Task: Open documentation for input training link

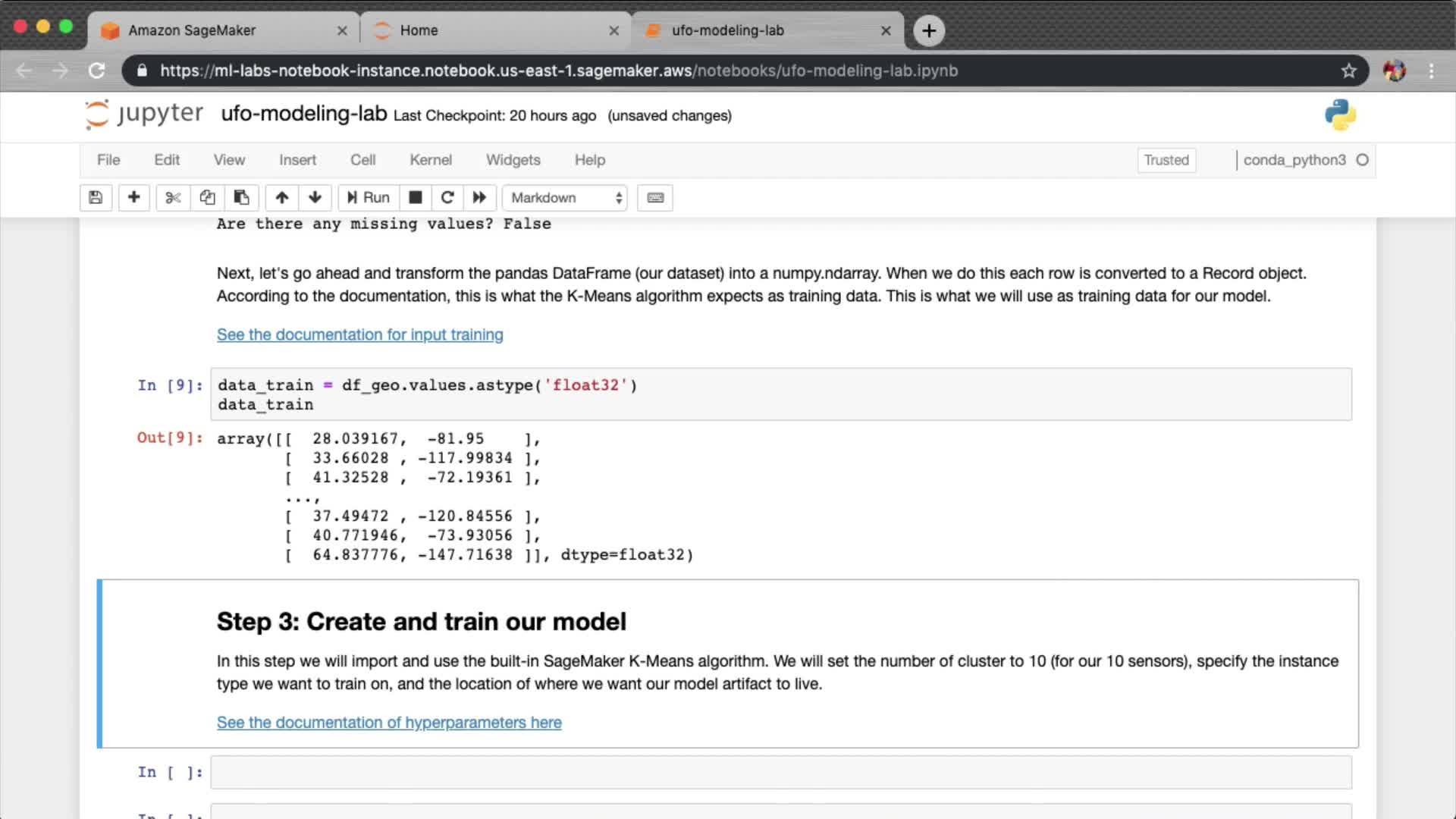Action: click(x=359, y=334)
